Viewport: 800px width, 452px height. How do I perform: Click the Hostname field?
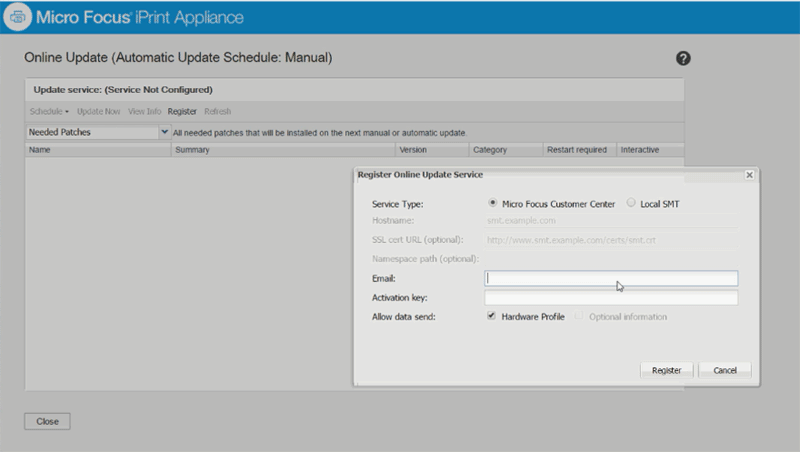(x=611, y=220)
